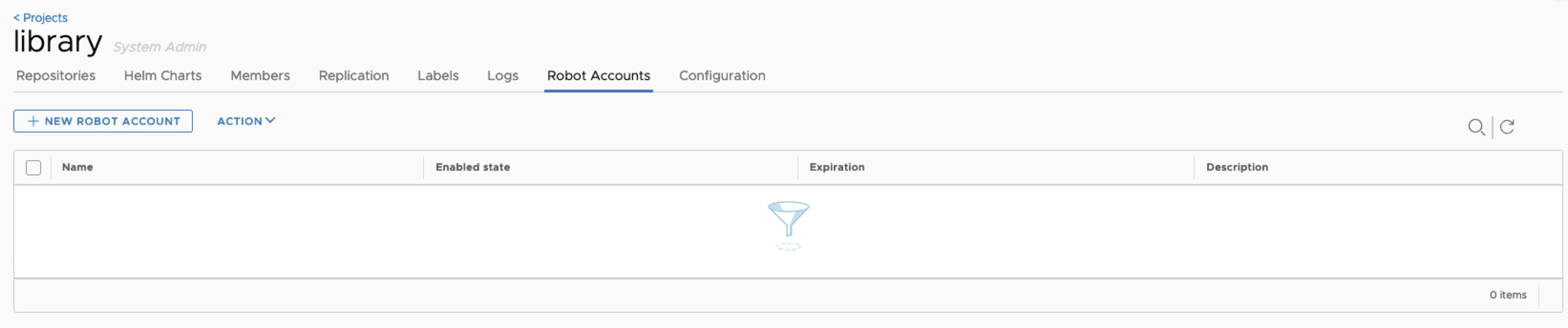The height and width of the screenshot is (328, 1568).
Task: Click the Expiration column header
Action: tap(837, 167)
